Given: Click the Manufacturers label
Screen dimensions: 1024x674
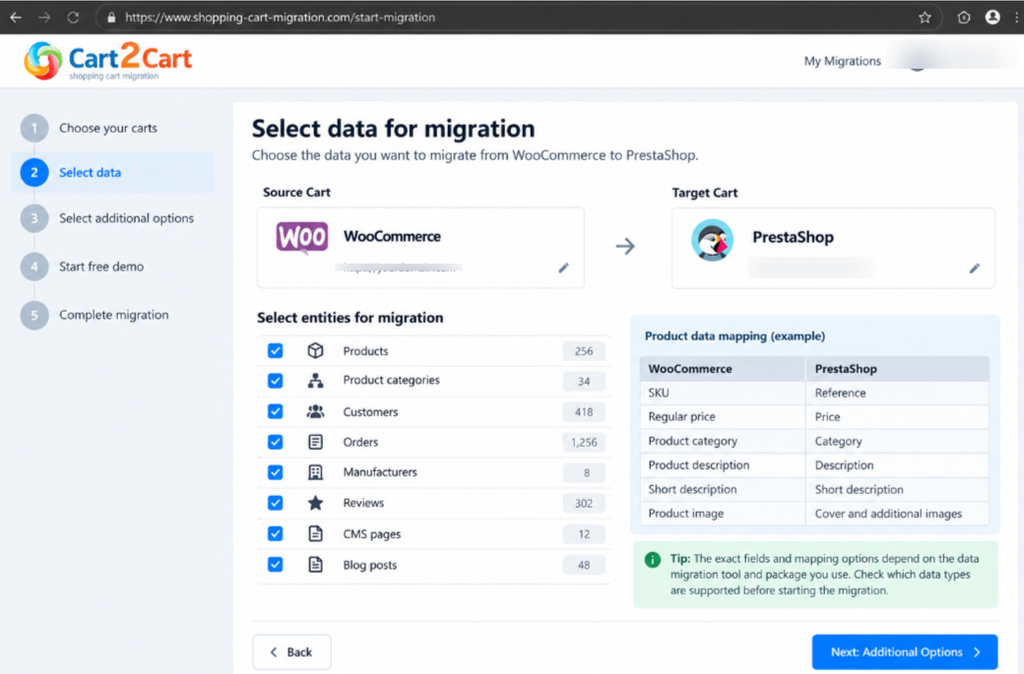Looking at the screenshot, I should point(380,472).
